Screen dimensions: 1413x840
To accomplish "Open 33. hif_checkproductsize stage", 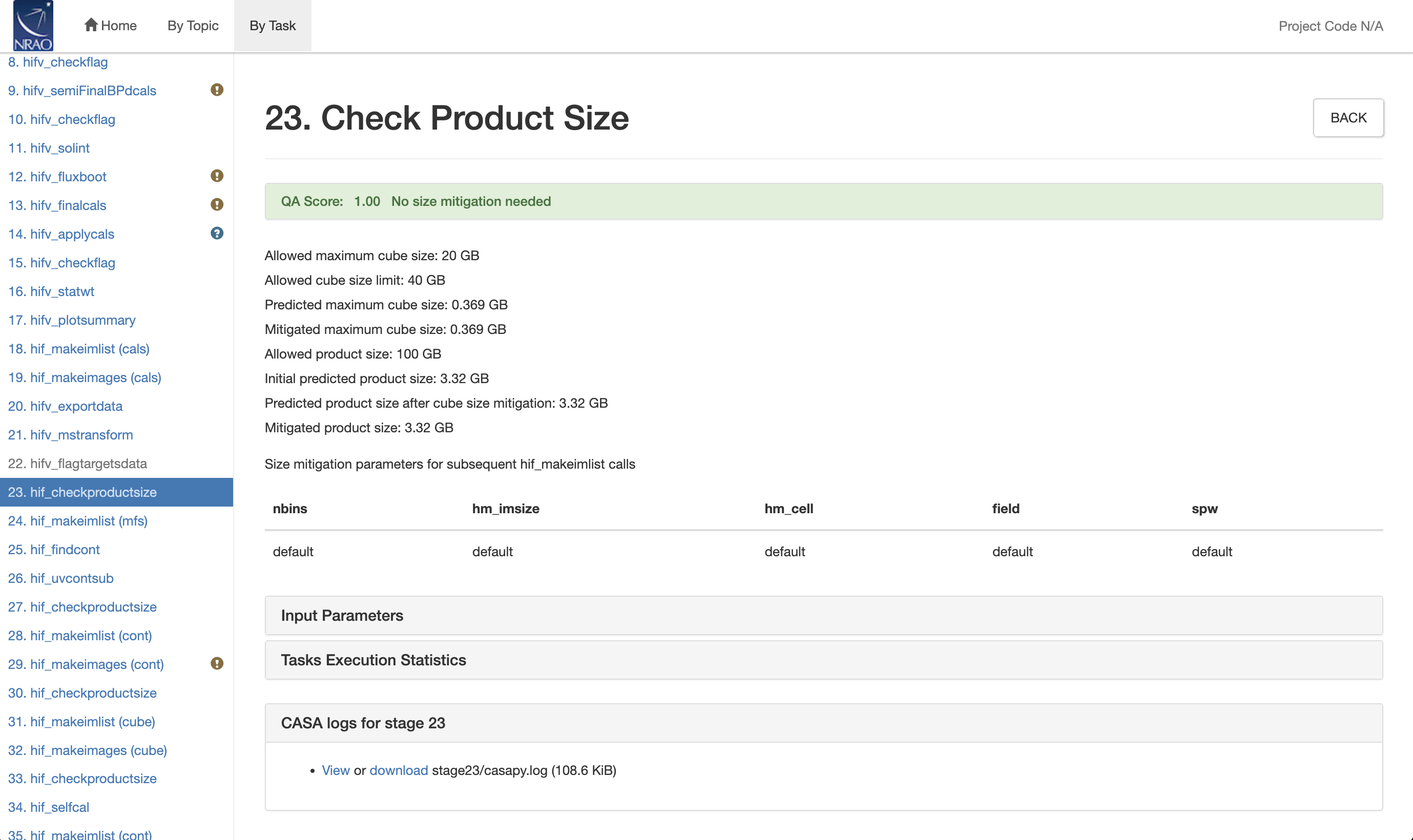I will click(82, 779).
